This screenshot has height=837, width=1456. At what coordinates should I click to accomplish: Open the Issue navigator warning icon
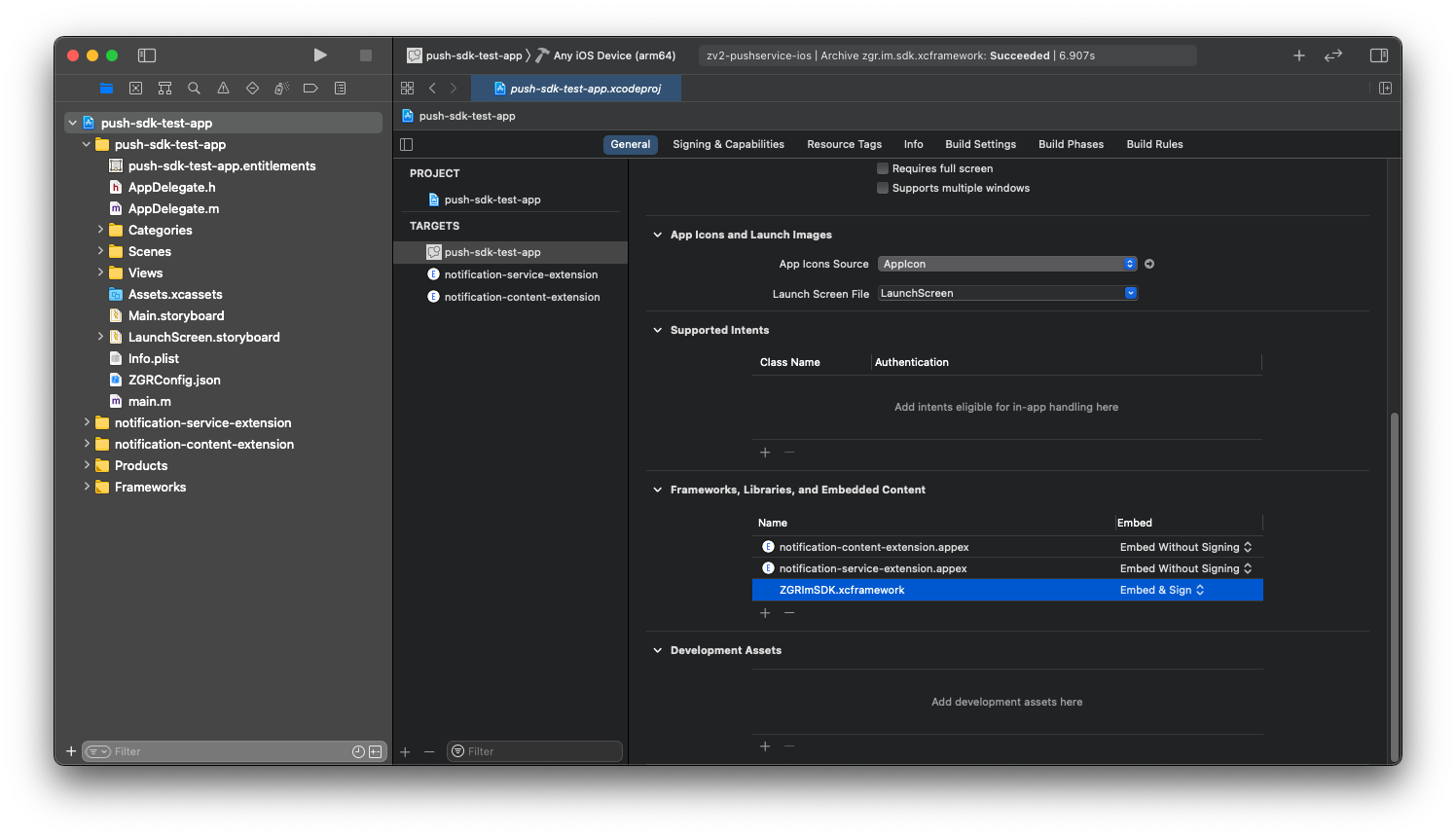point(224,89)
